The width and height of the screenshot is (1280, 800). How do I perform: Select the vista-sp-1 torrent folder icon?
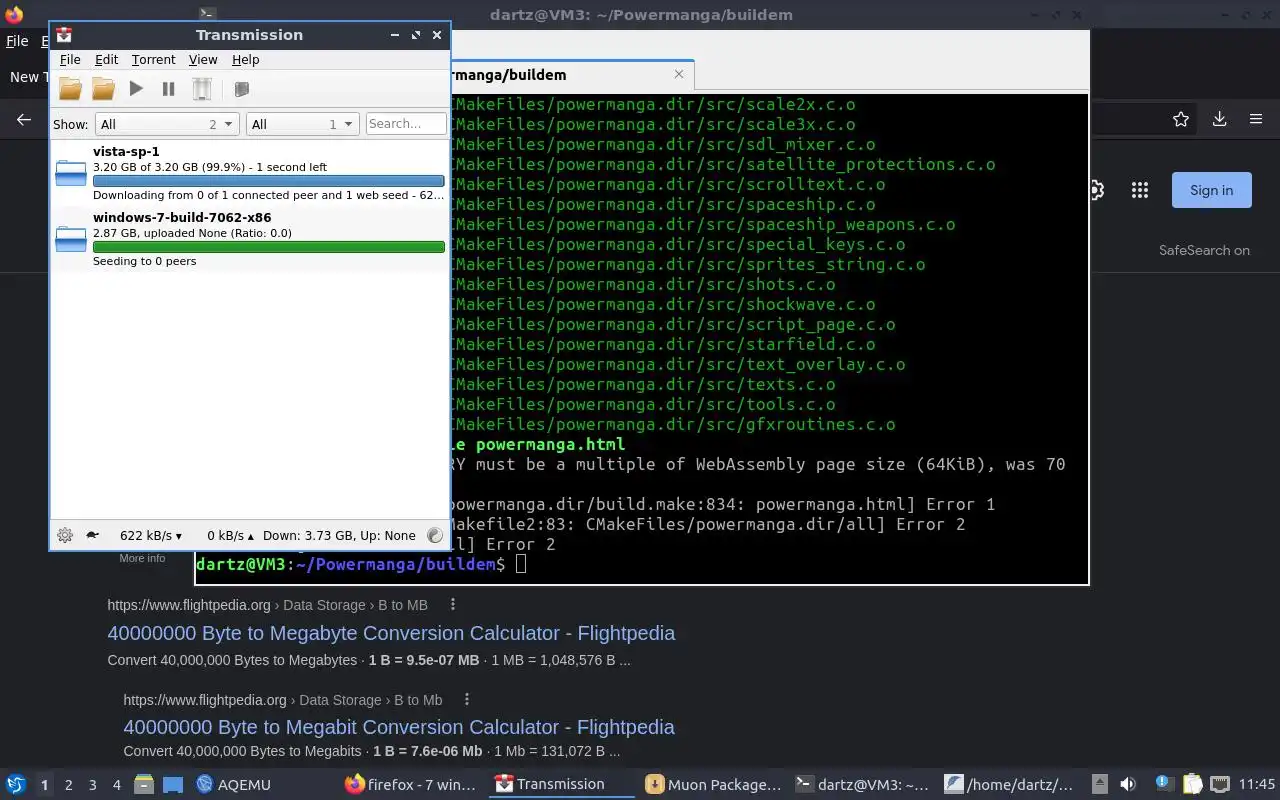pyautogui.click(x=71, y=173)
